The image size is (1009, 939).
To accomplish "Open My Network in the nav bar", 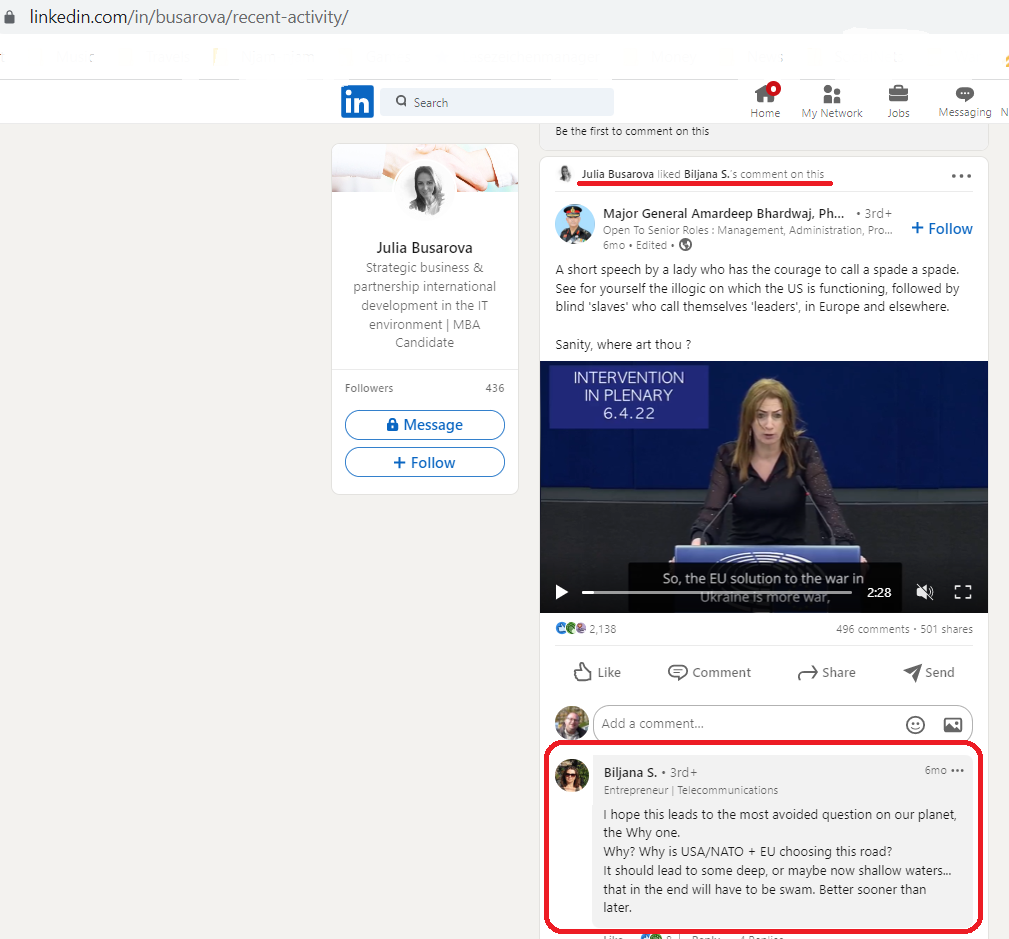I will point(832,102).
